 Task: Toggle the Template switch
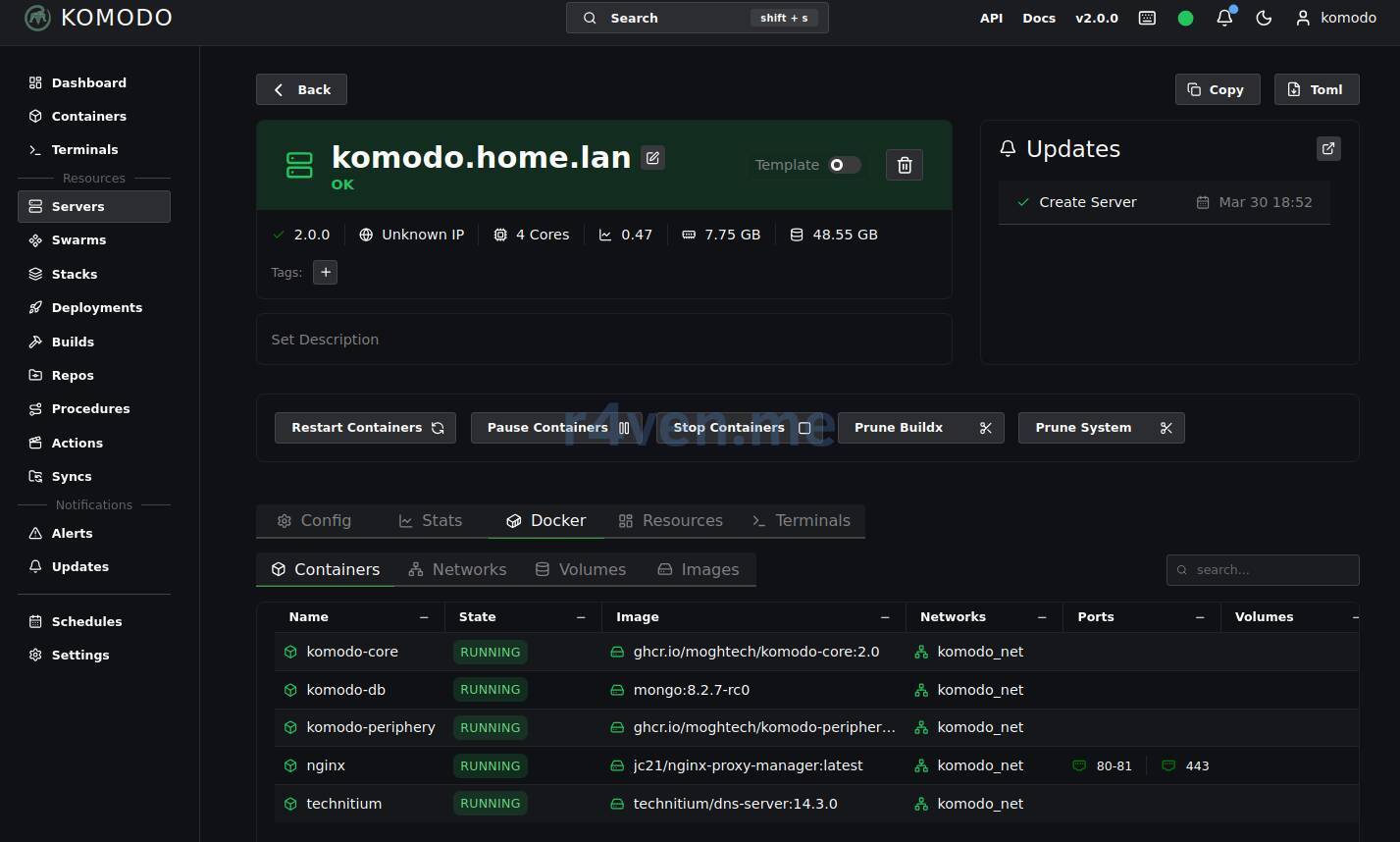(844, 165)
